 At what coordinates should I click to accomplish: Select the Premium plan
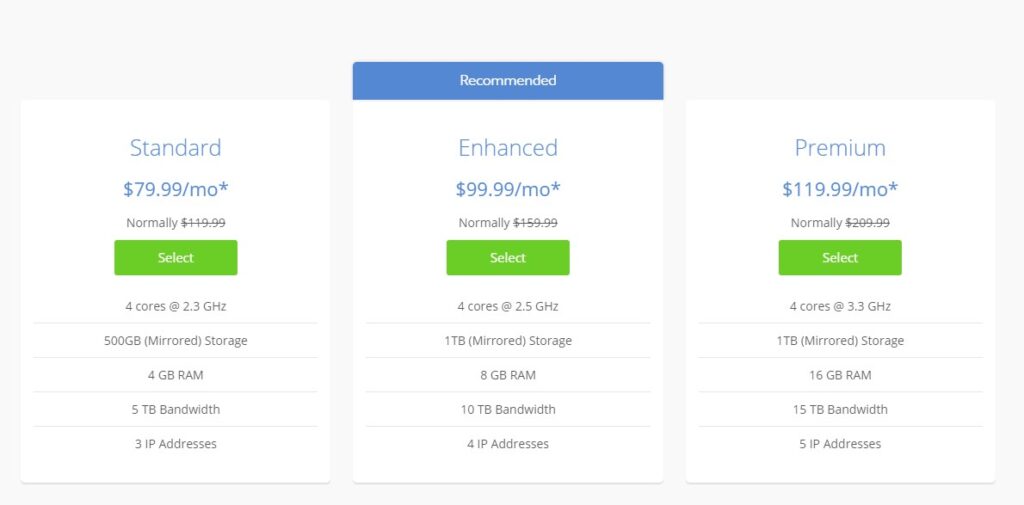tap(840, 257)
